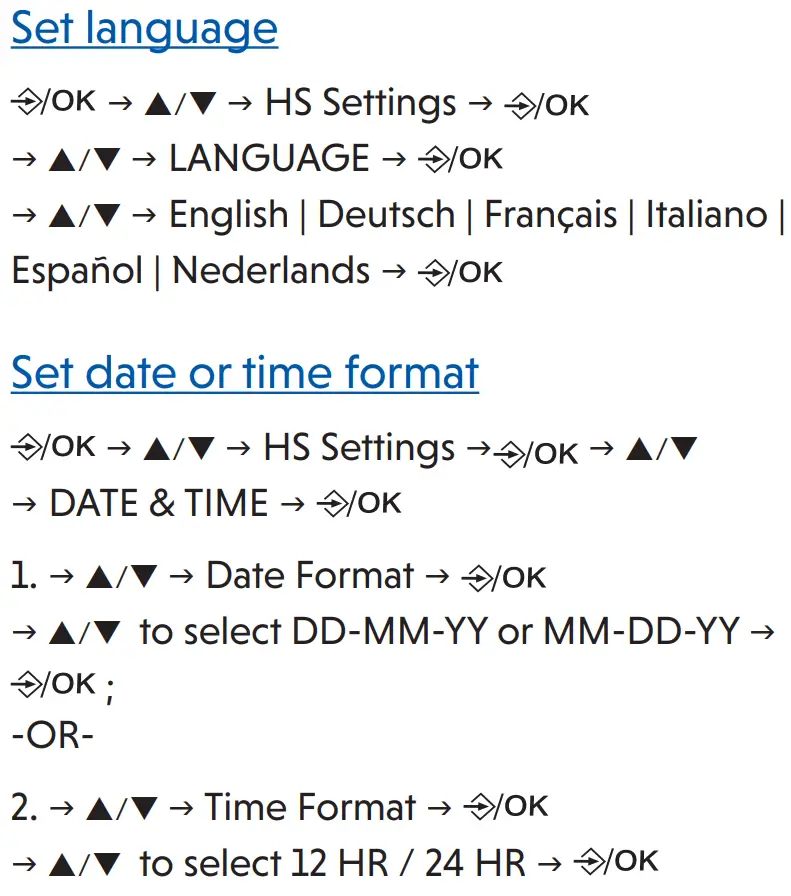Click the down arrow icon before Time Format
The width and height of the screenshot is (791, 896).
(146, 808)
